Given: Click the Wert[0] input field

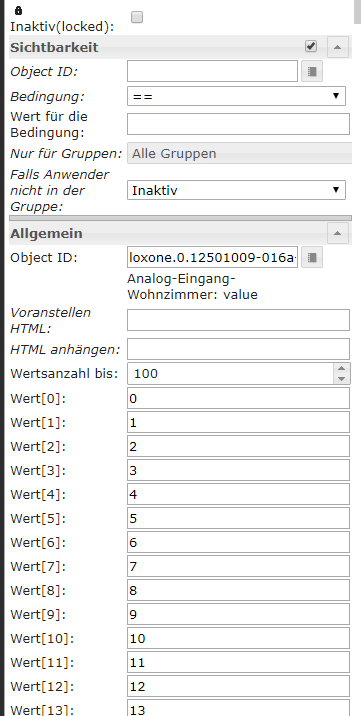Looking at the screenshot, I should tap(238, 398).
